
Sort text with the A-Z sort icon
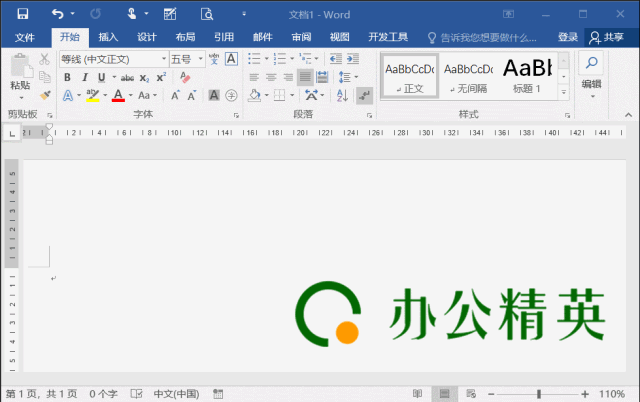pos(342,96)
